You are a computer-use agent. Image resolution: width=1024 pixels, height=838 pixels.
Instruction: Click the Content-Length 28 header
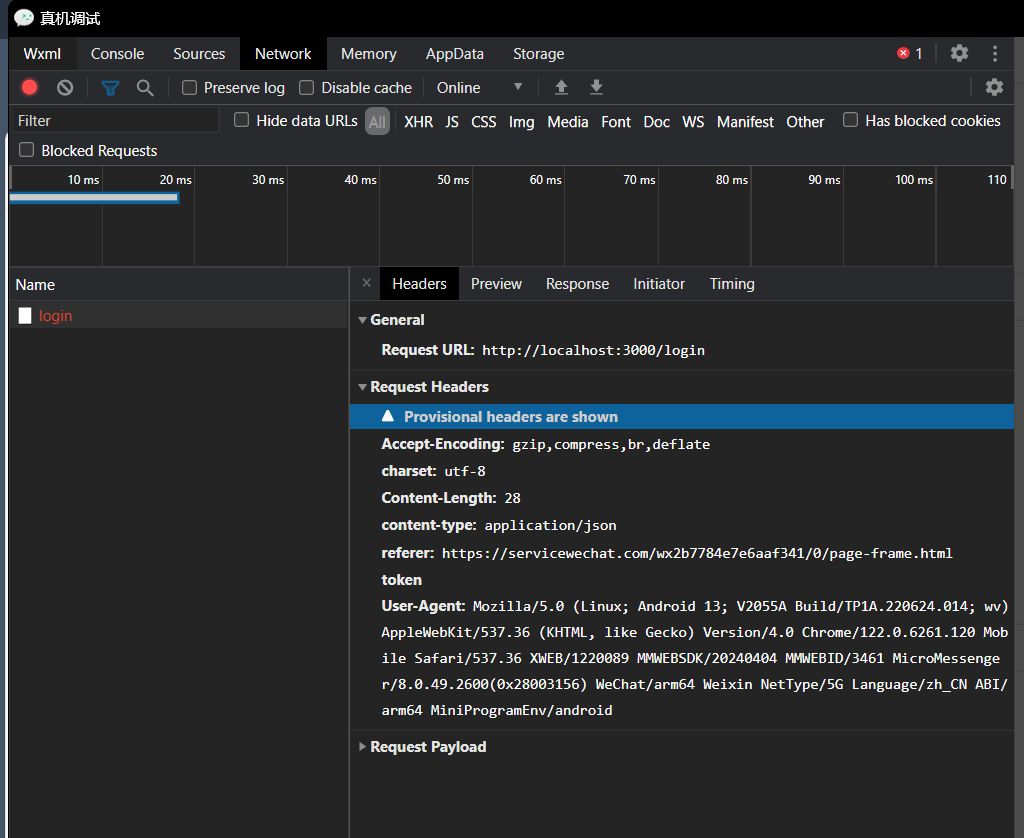click(451, 498)
